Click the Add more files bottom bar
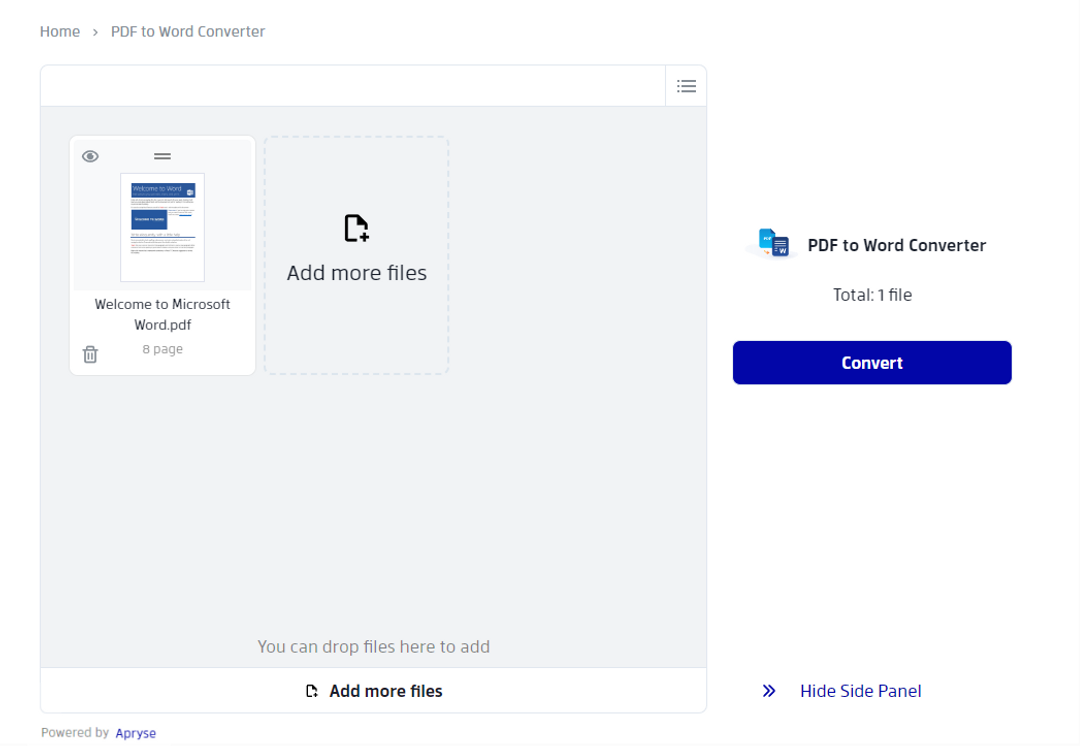Screen dimensions: 1080x746 point(373,690)
